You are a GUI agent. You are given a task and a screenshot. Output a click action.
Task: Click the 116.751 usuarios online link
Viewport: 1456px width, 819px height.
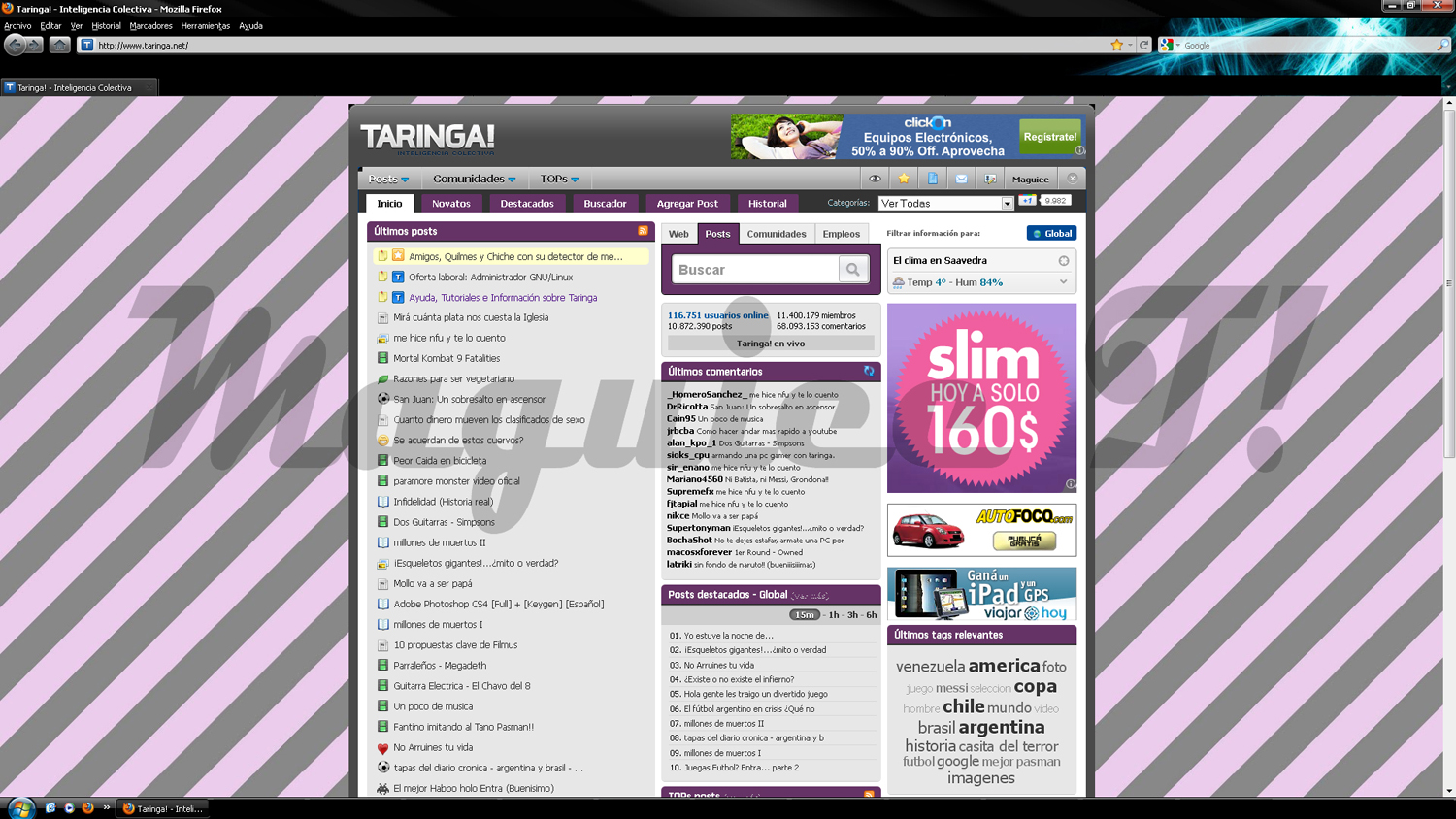[x=717, y=315]
